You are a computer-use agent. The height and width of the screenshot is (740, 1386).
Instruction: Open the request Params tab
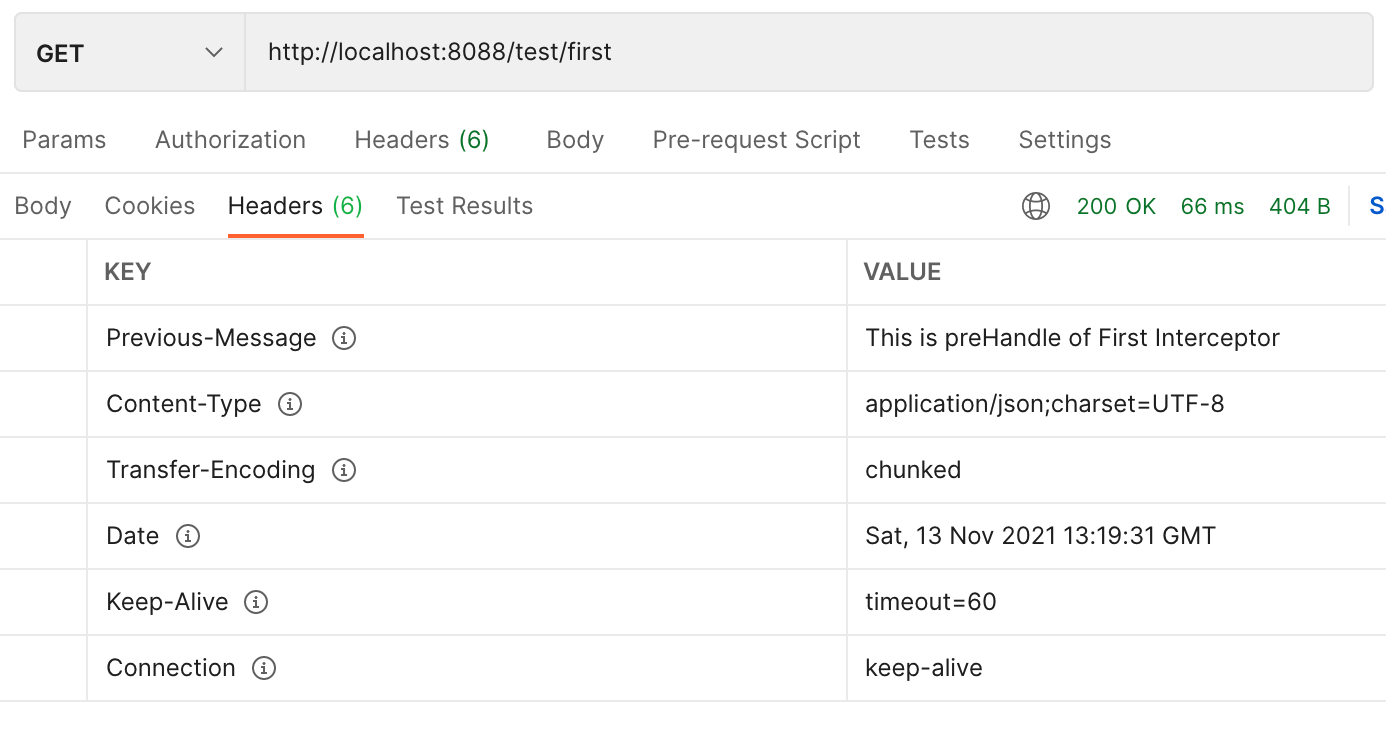[x=64, y=140]
